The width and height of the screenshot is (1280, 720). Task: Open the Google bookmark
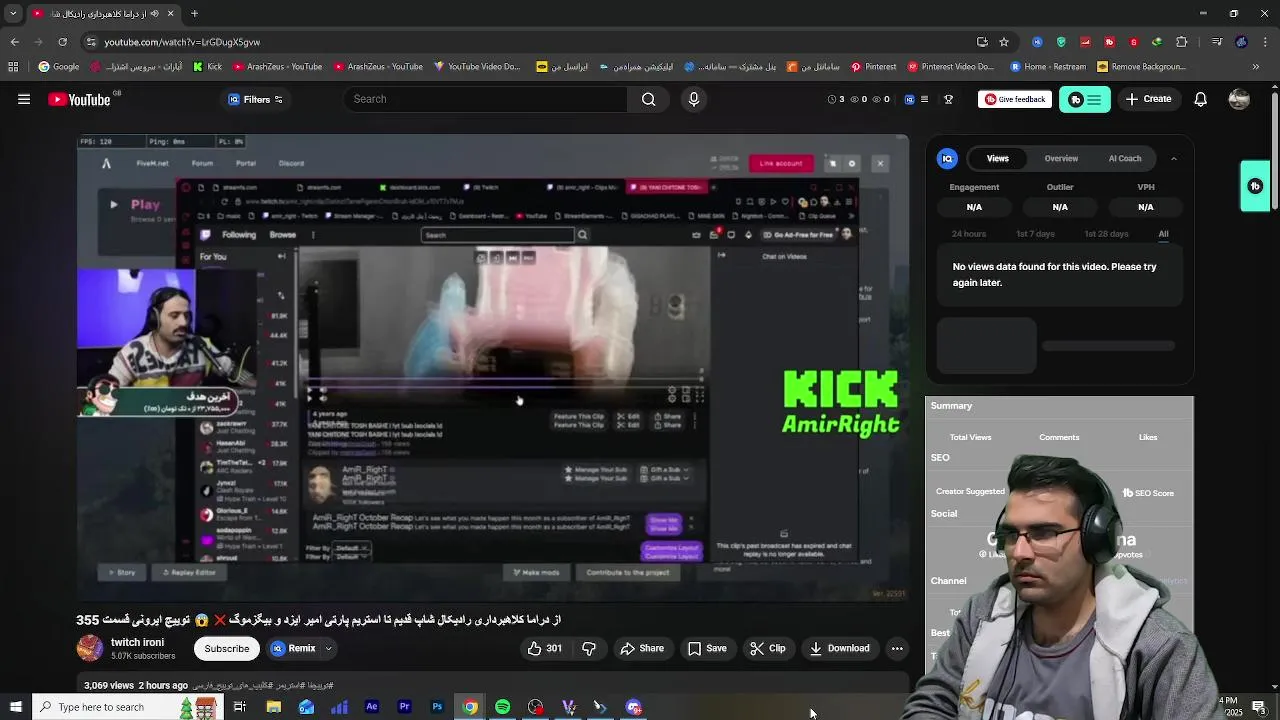click(59, 67)
